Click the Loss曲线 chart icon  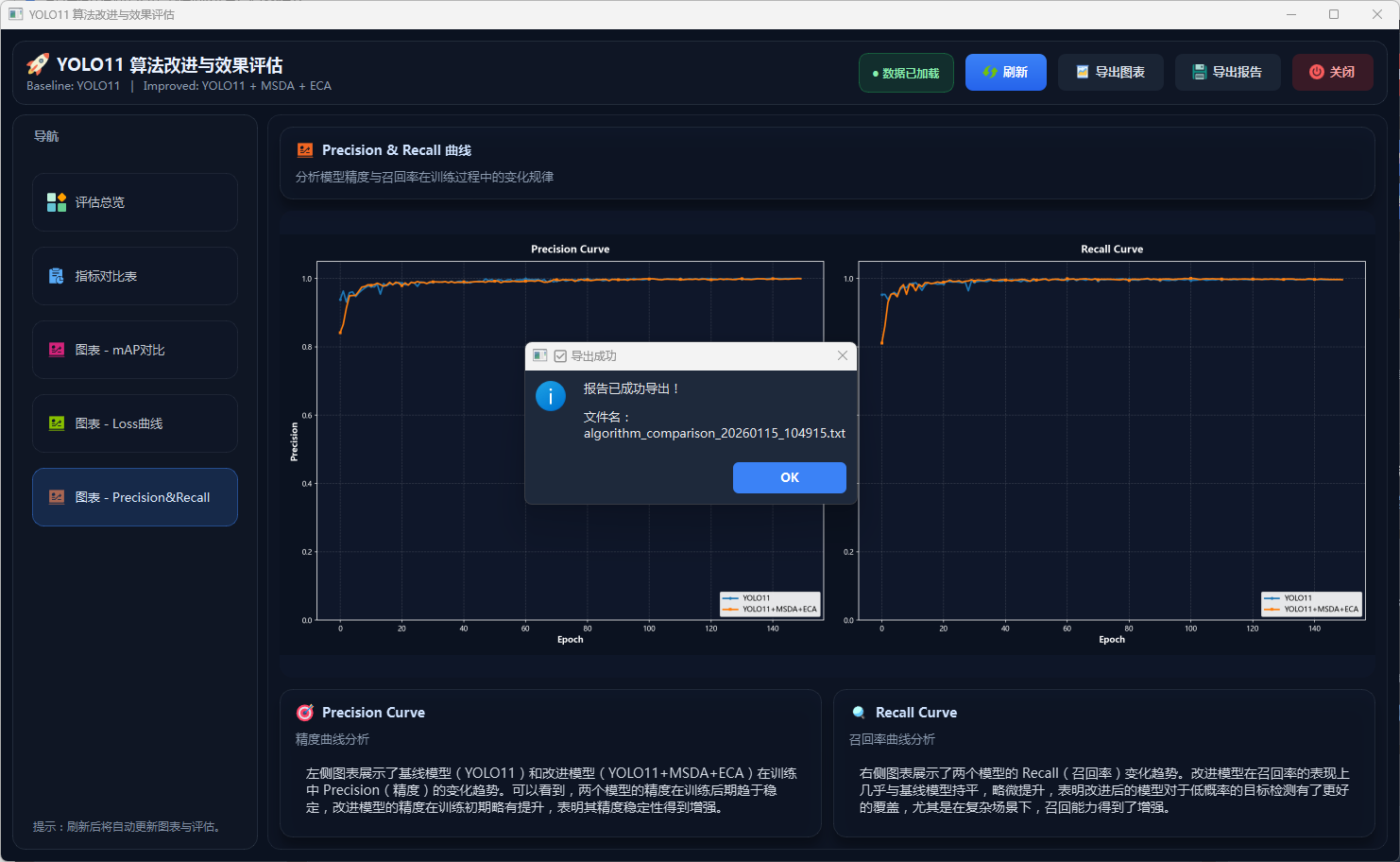[x=57, y=423]
